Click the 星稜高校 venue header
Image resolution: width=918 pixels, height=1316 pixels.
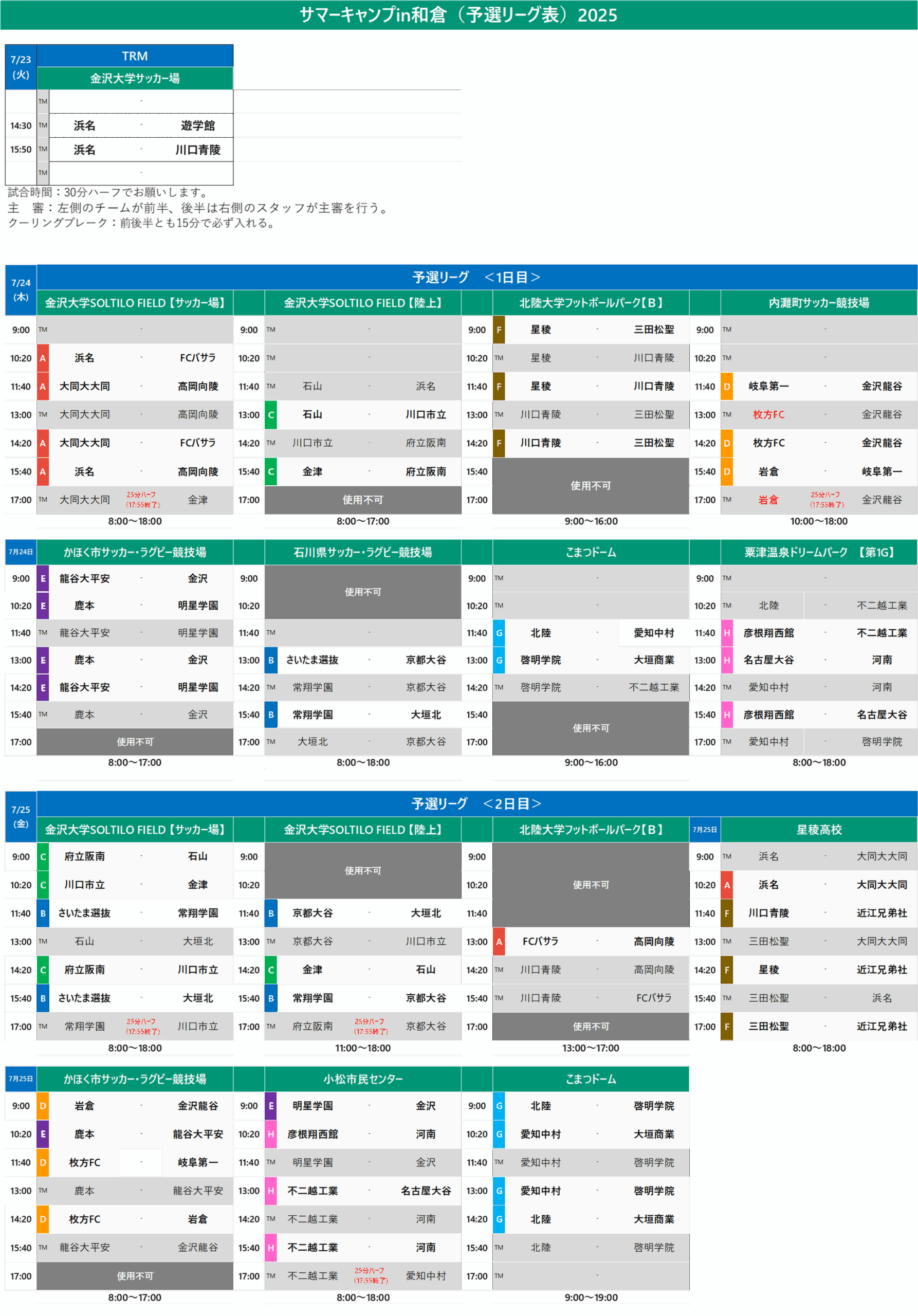(819, 829)
